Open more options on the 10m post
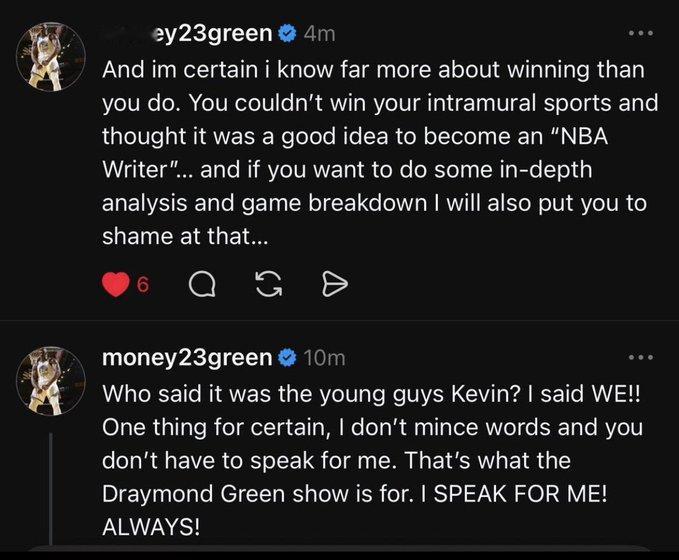The image size is (679, 560). point(641,357)
